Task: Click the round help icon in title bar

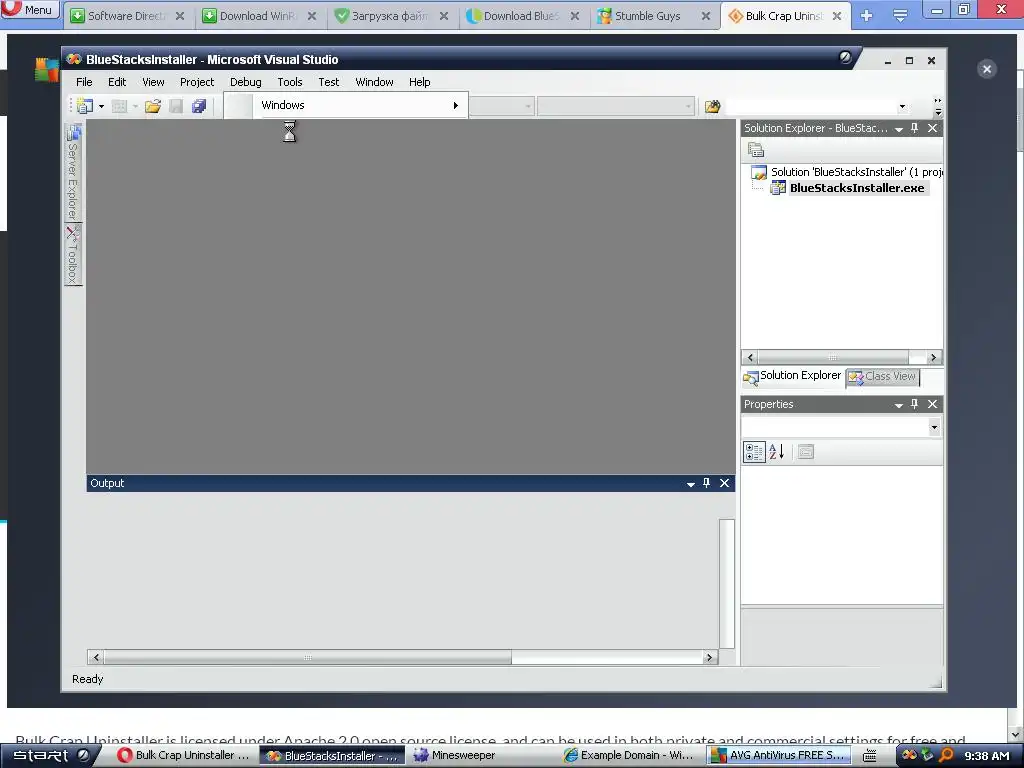Action: tap(845, 57)
